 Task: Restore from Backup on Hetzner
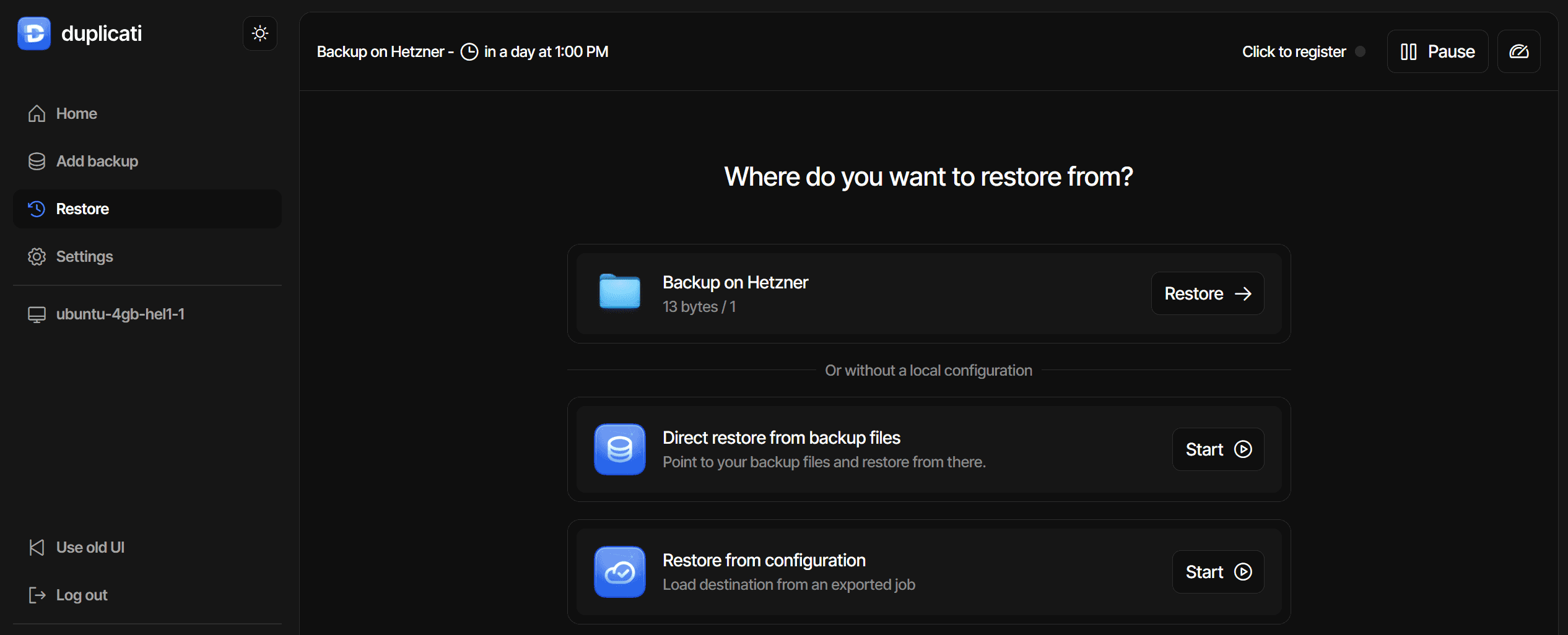click(x=1207, y=294)
